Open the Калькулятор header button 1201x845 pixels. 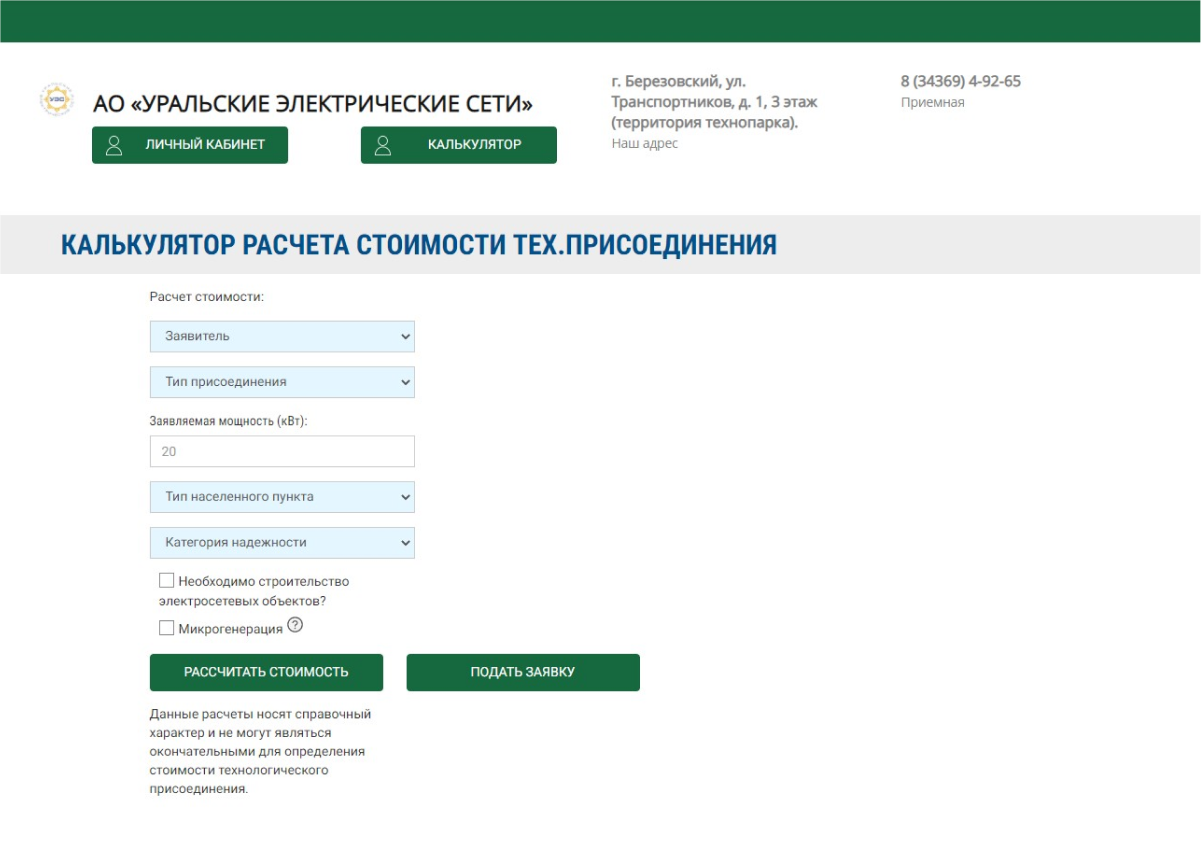pyautogui.click(x=459, y=145)
